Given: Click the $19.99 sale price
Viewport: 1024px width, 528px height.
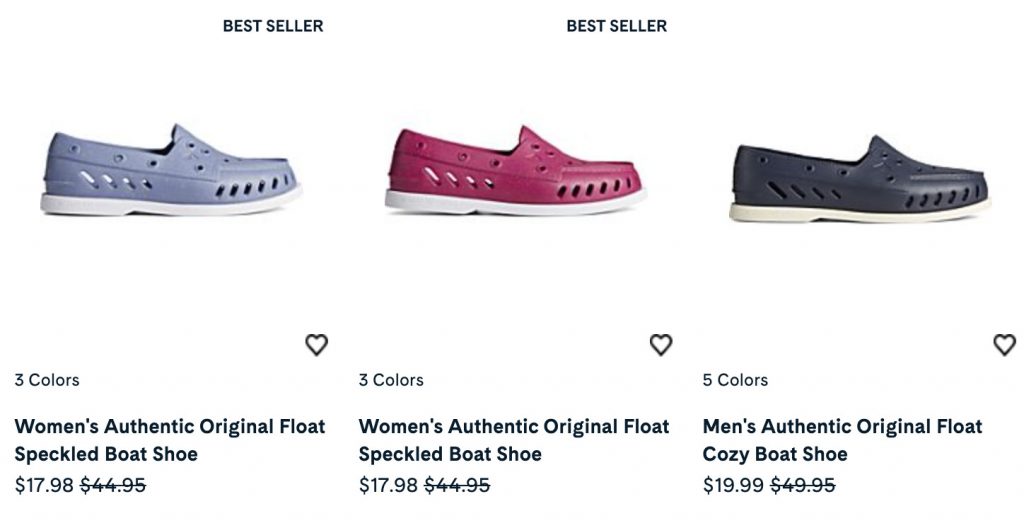Looking at the screenshot, I should coord(732,485).
